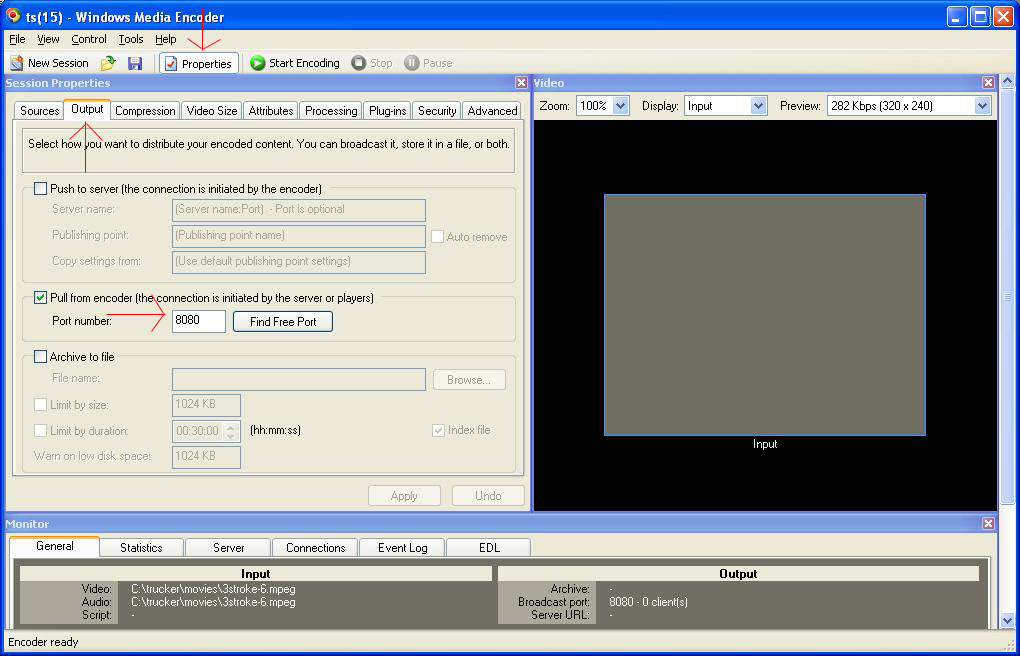Enable Archive to file checkbox
The height and width of the screenshot is (656, 1020).
tap(40, 357)
